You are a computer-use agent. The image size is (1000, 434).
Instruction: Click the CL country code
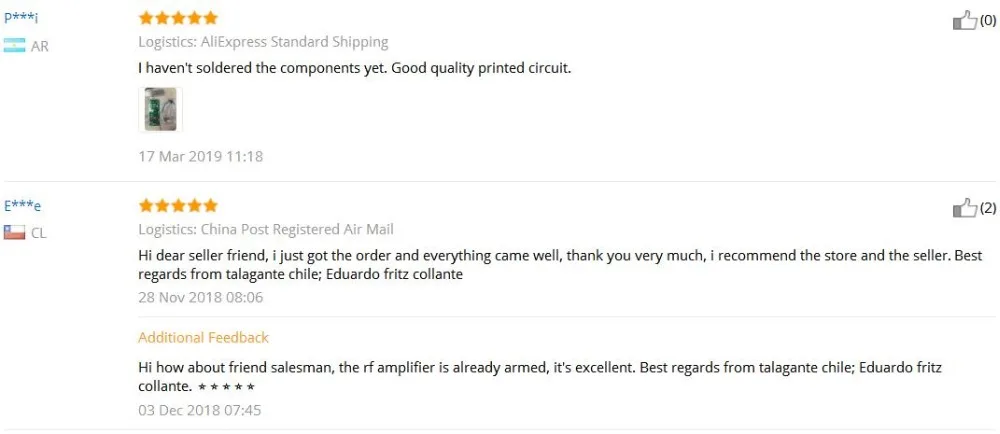click(38, 233)
